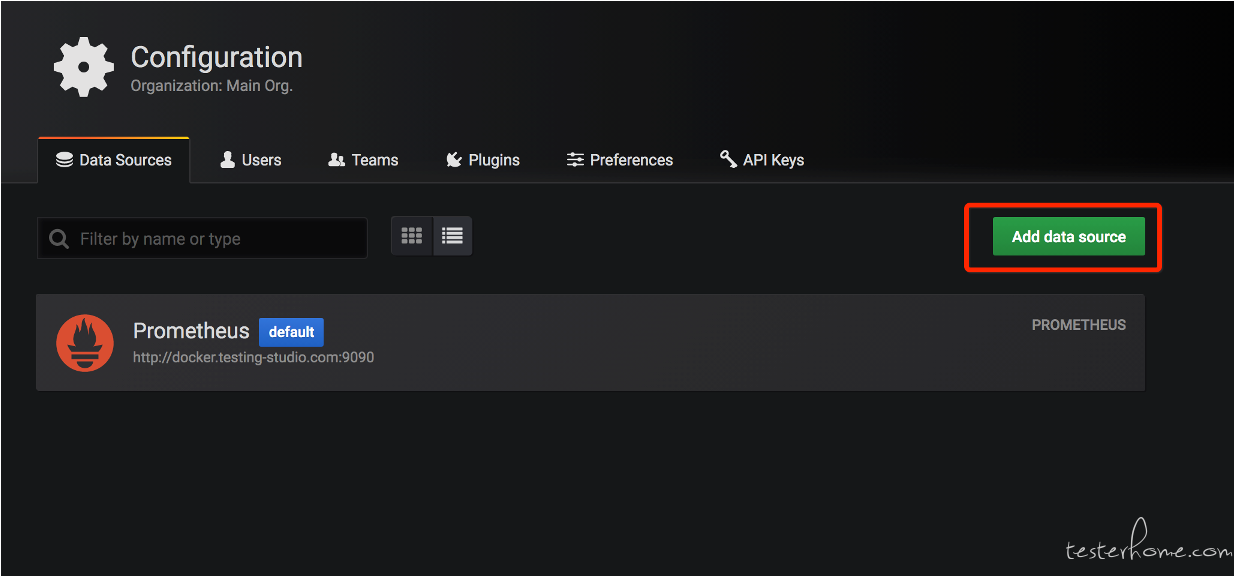
Task: Go to the Plugins tab
Action: coord(483,160)
